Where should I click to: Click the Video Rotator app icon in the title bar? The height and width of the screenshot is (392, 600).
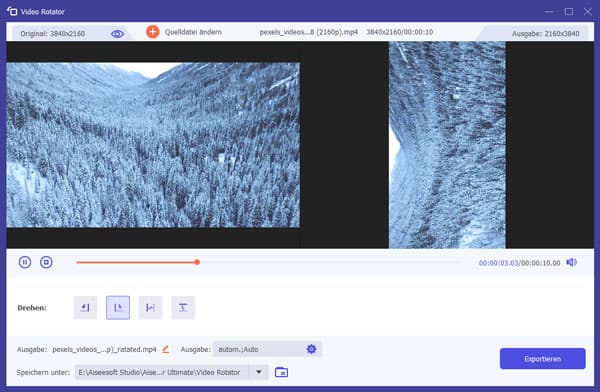tap(12, 11)
